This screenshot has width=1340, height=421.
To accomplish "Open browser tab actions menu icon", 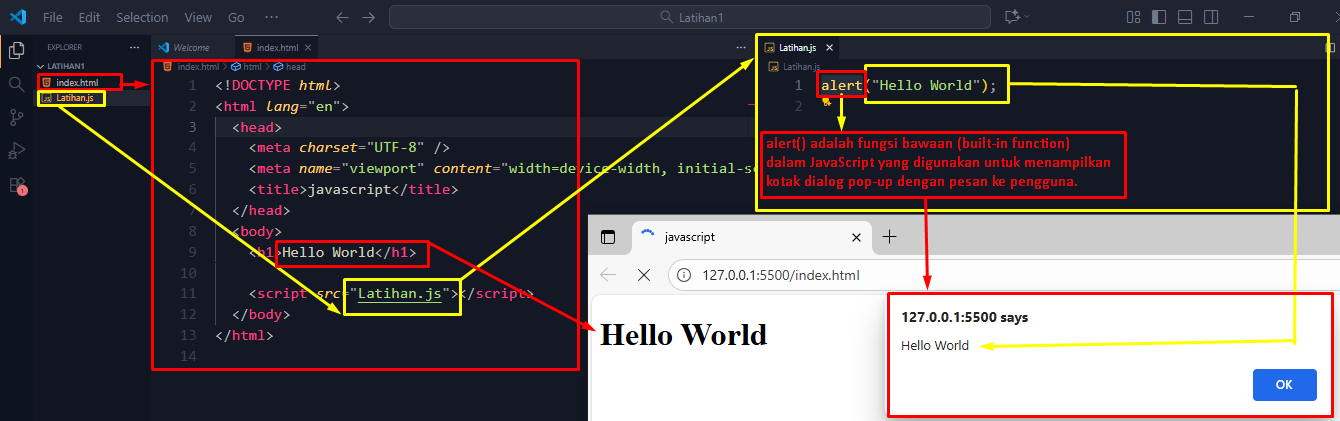I will [x=607, y=237].
